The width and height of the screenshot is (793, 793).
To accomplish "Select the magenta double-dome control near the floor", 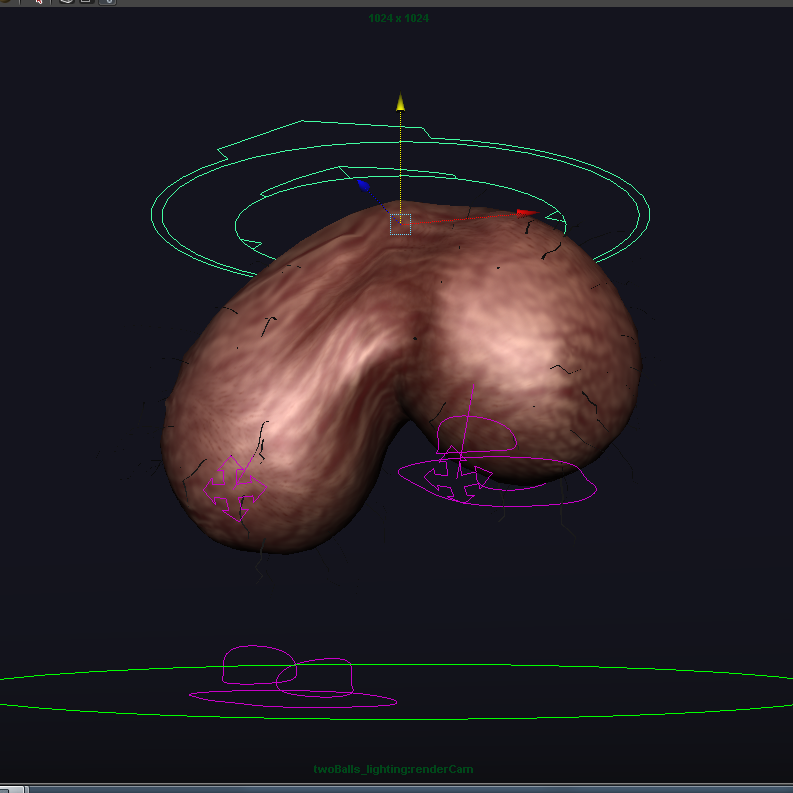I will pyautogui.click(x=293, y=676).
